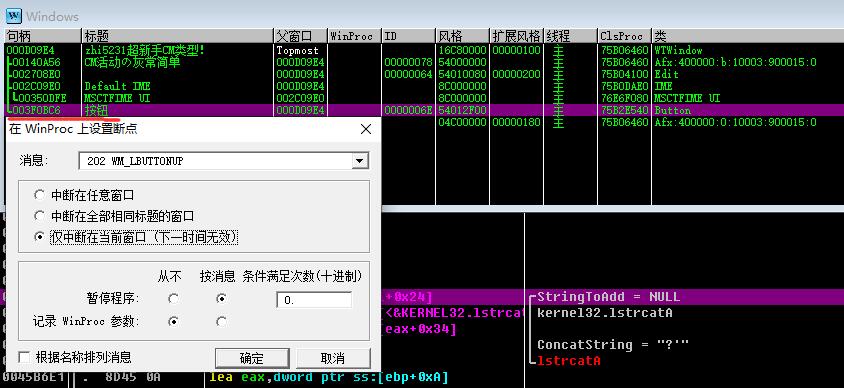This screenshot has width=844, height=388.
Task: Sort by the 句柄 column header
Action: [x=43, y=36]
